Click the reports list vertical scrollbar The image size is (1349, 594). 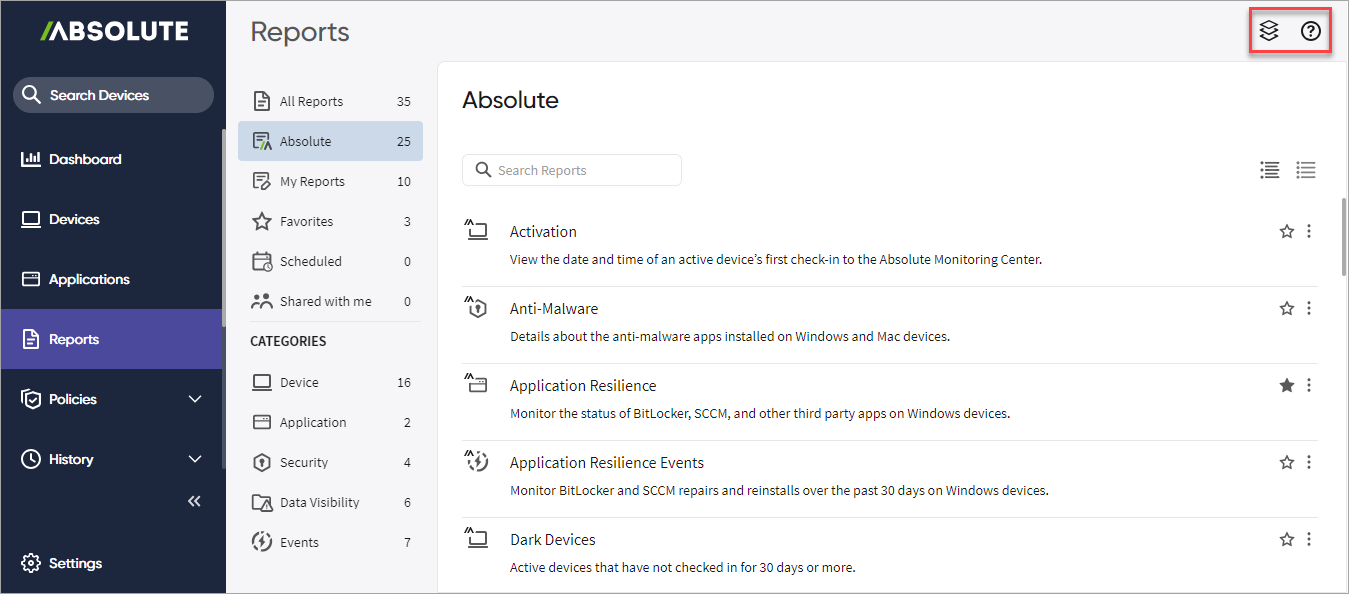[1343, 237]
